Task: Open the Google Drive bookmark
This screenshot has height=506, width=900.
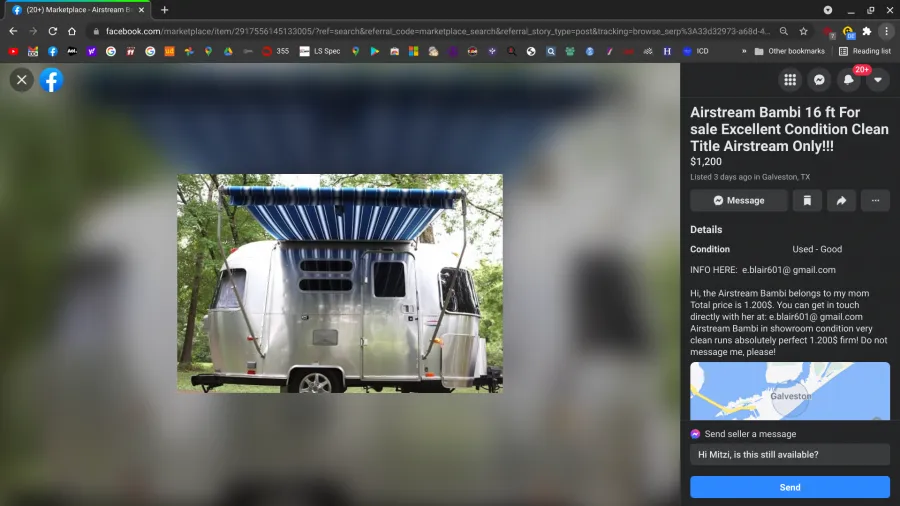Action: (228, 51)
